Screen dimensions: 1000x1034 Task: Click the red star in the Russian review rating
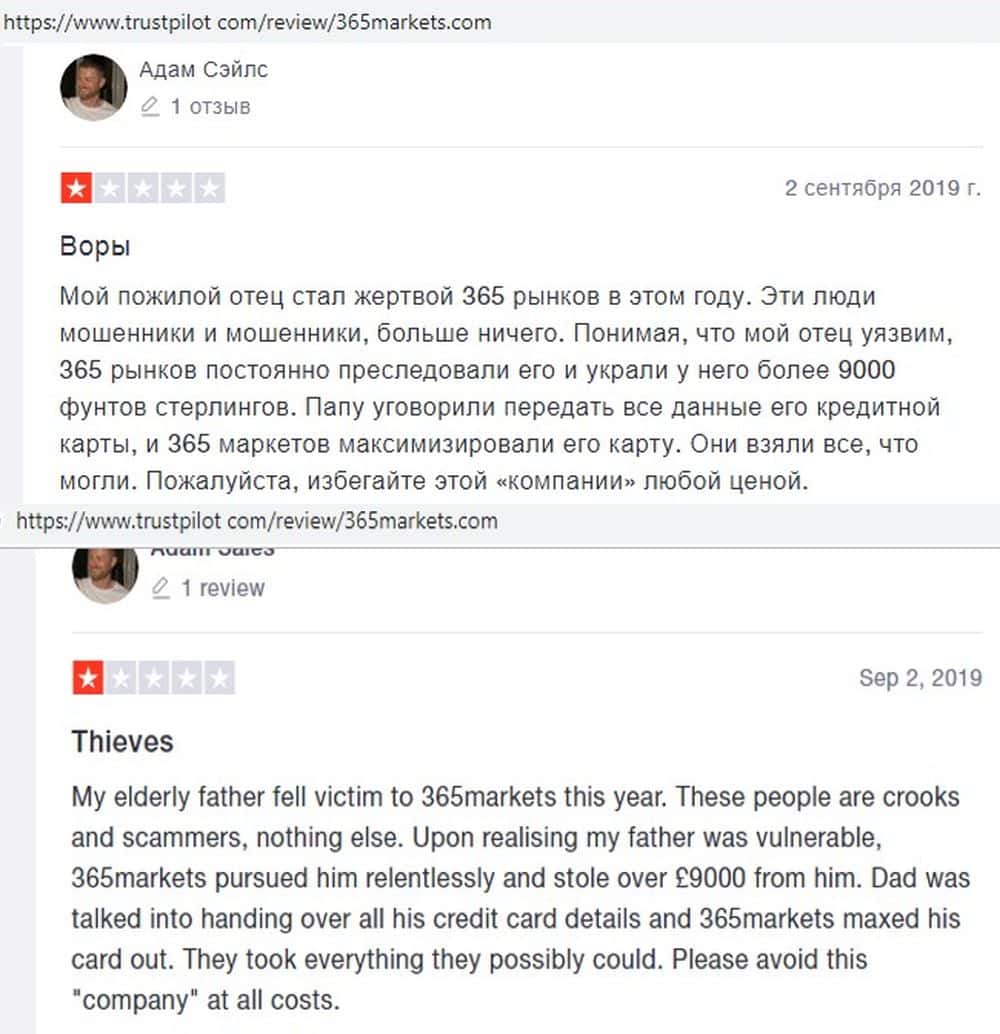coord(76,188)
